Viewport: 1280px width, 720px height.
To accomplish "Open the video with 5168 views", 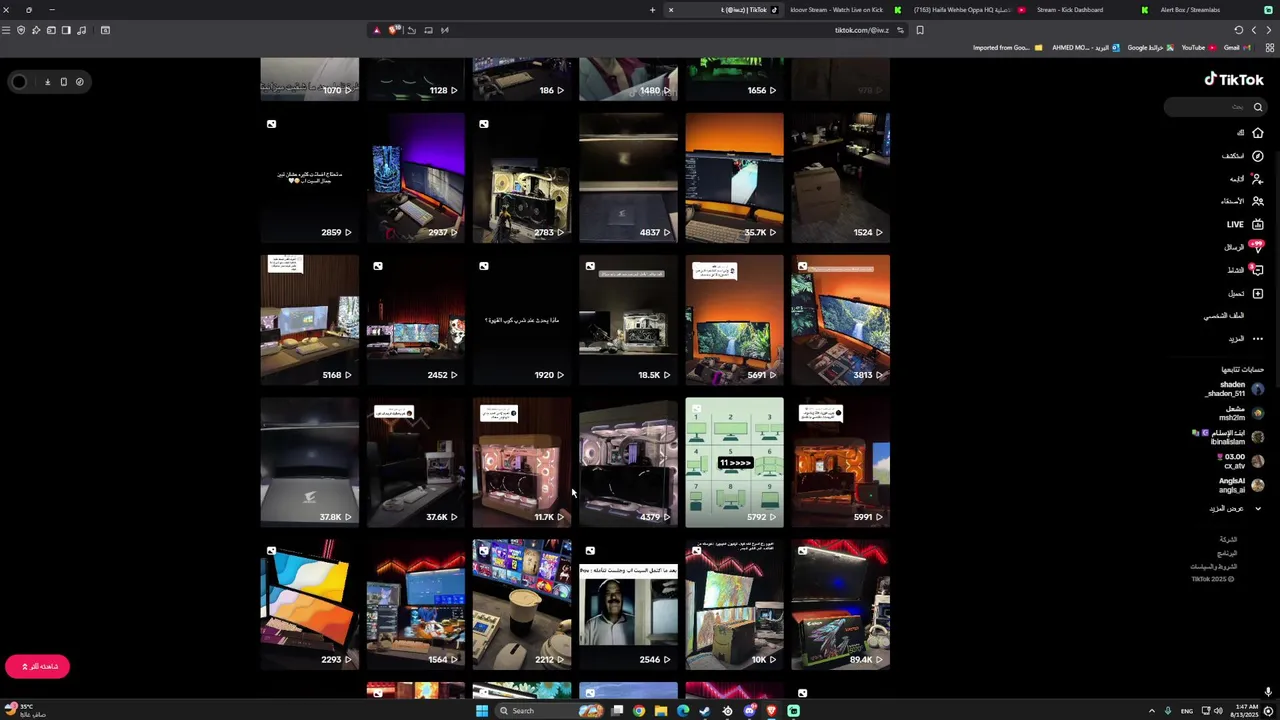I will pos(309,319).
